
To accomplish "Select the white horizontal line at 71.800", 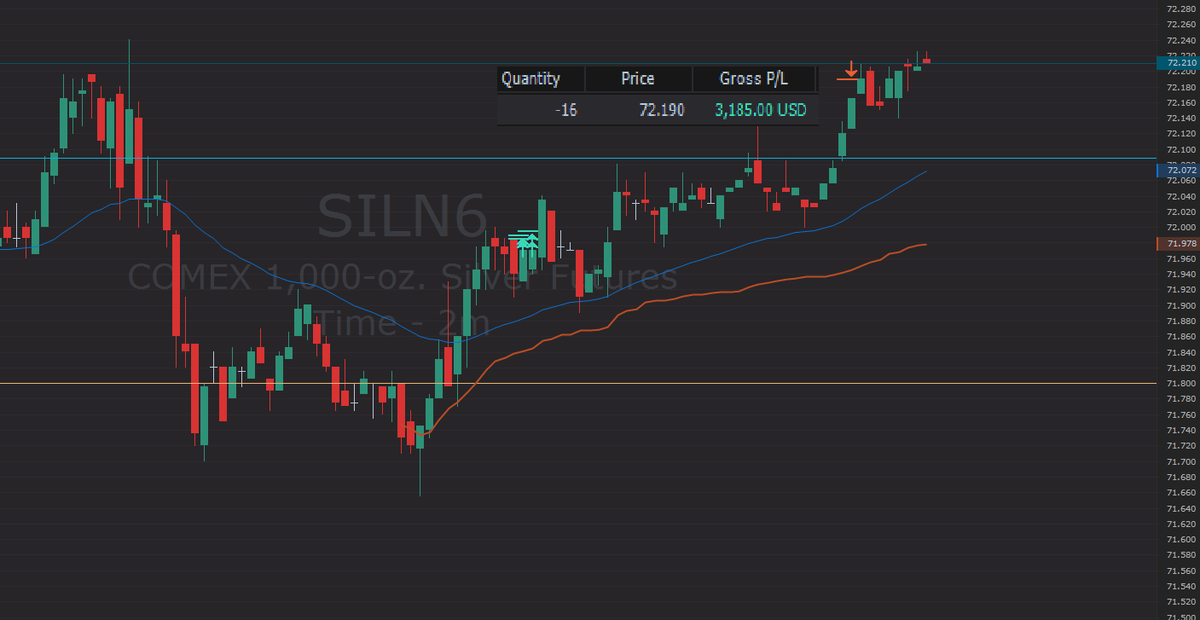I will (x=580, y=383).
